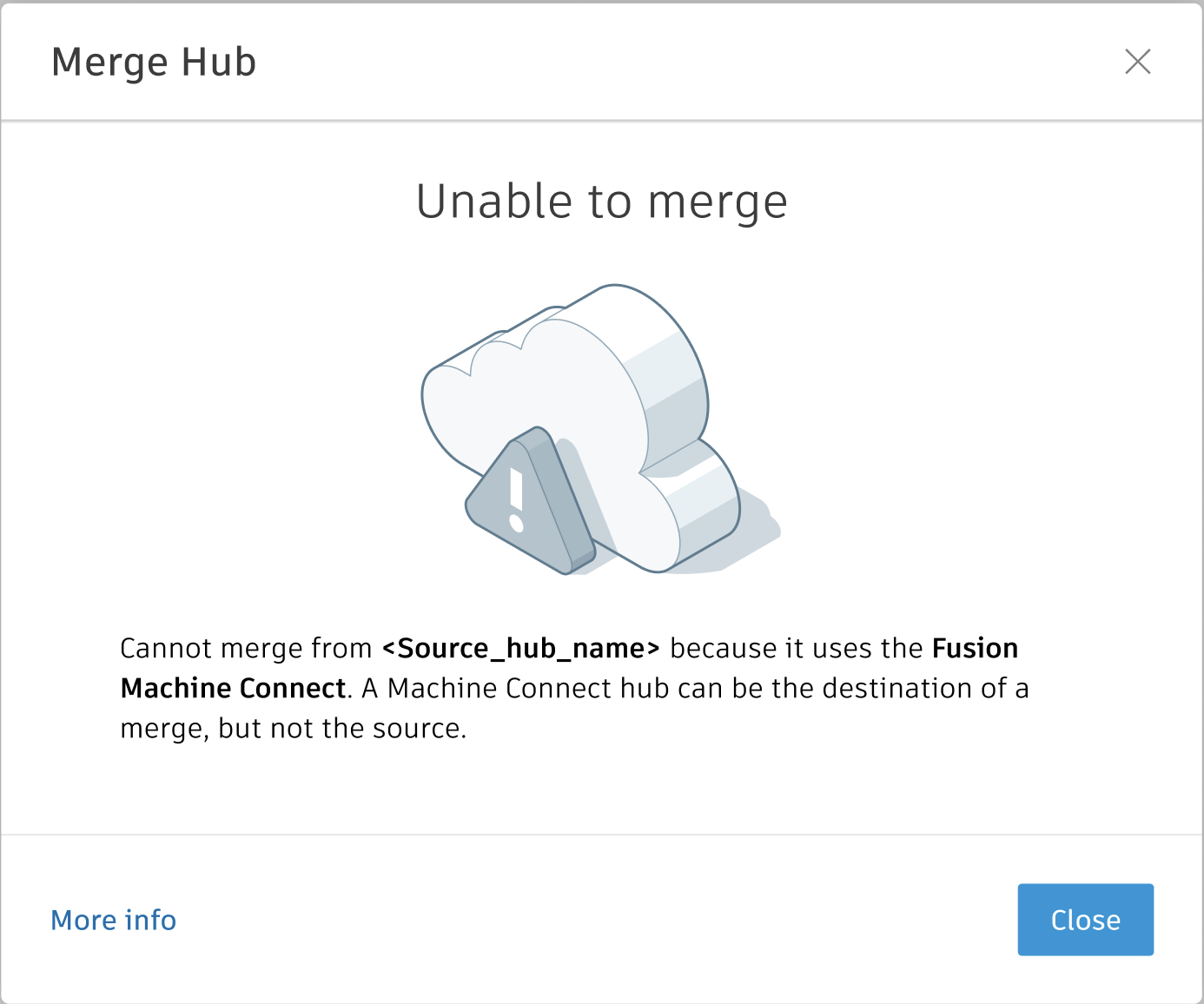Viewport: 1204px width, 1004px height.
Task: Open the More info link
Action: 114,920
